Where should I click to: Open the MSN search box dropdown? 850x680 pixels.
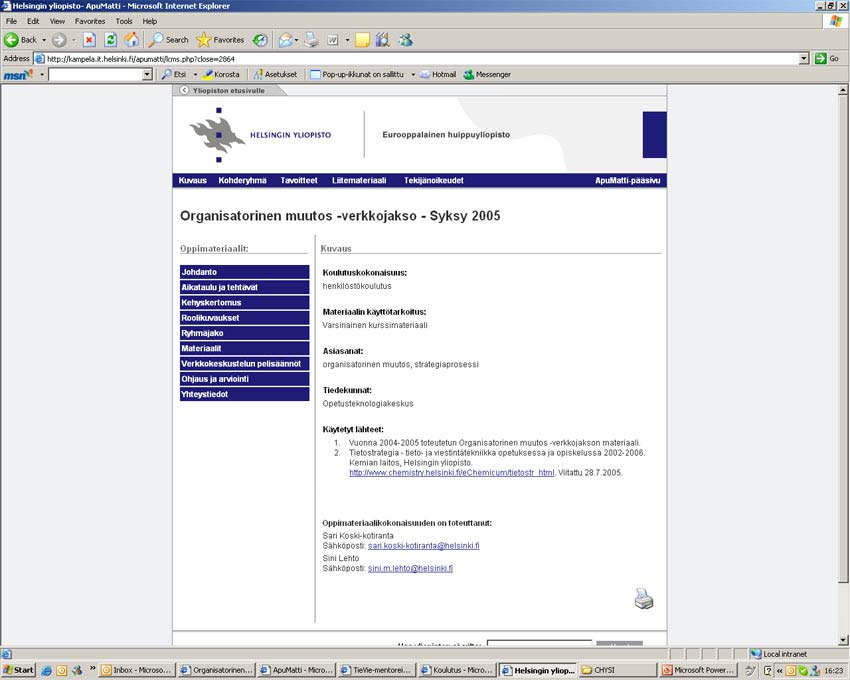(147, 74)
